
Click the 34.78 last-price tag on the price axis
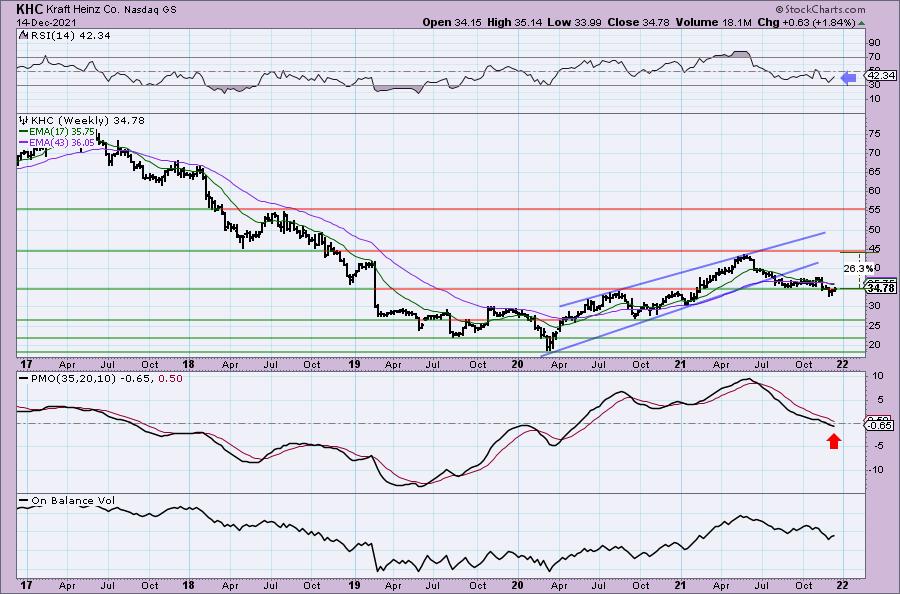[x=882, y=288]
